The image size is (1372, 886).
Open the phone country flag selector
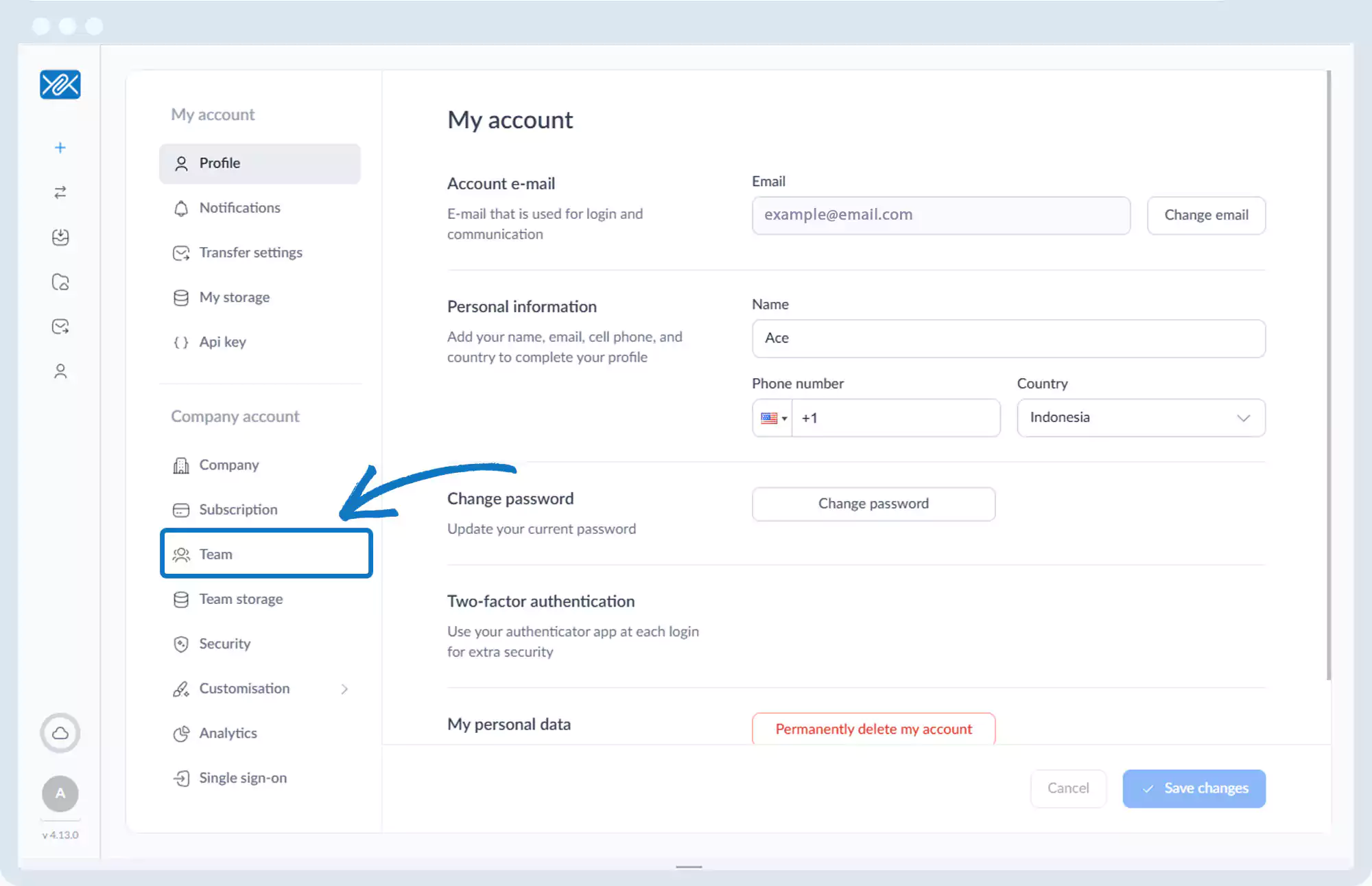tap(773, 418)
